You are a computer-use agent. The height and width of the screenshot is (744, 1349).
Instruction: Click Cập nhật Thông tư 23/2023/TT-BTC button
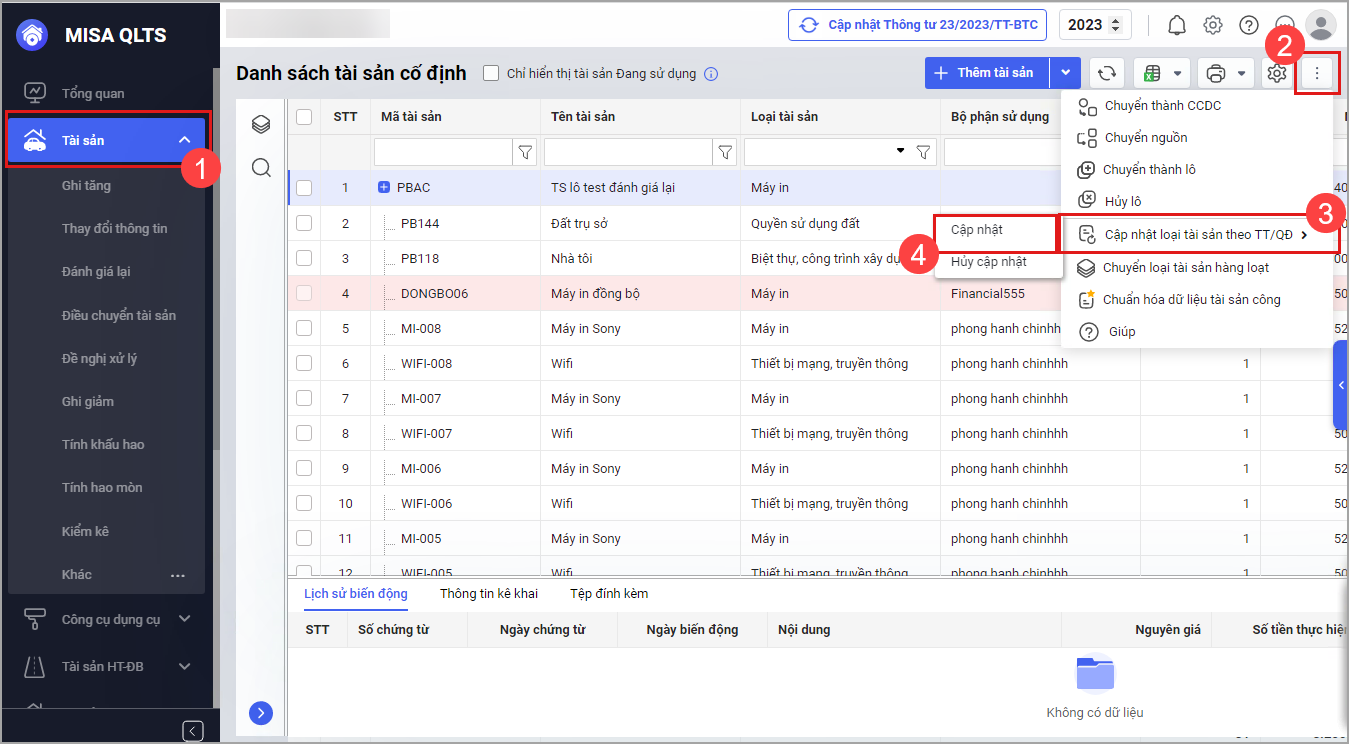[x=918, y=25]
